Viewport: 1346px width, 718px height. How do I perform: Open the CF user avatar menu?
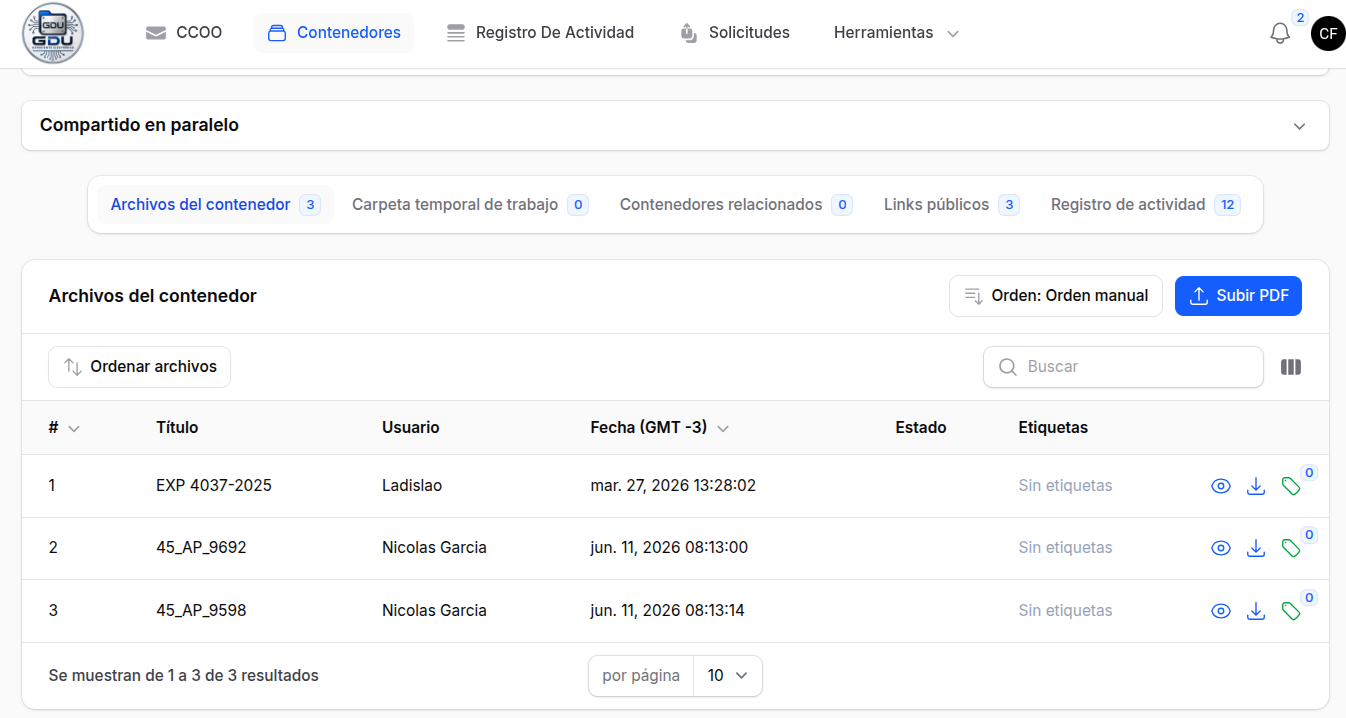(1328, 33)
